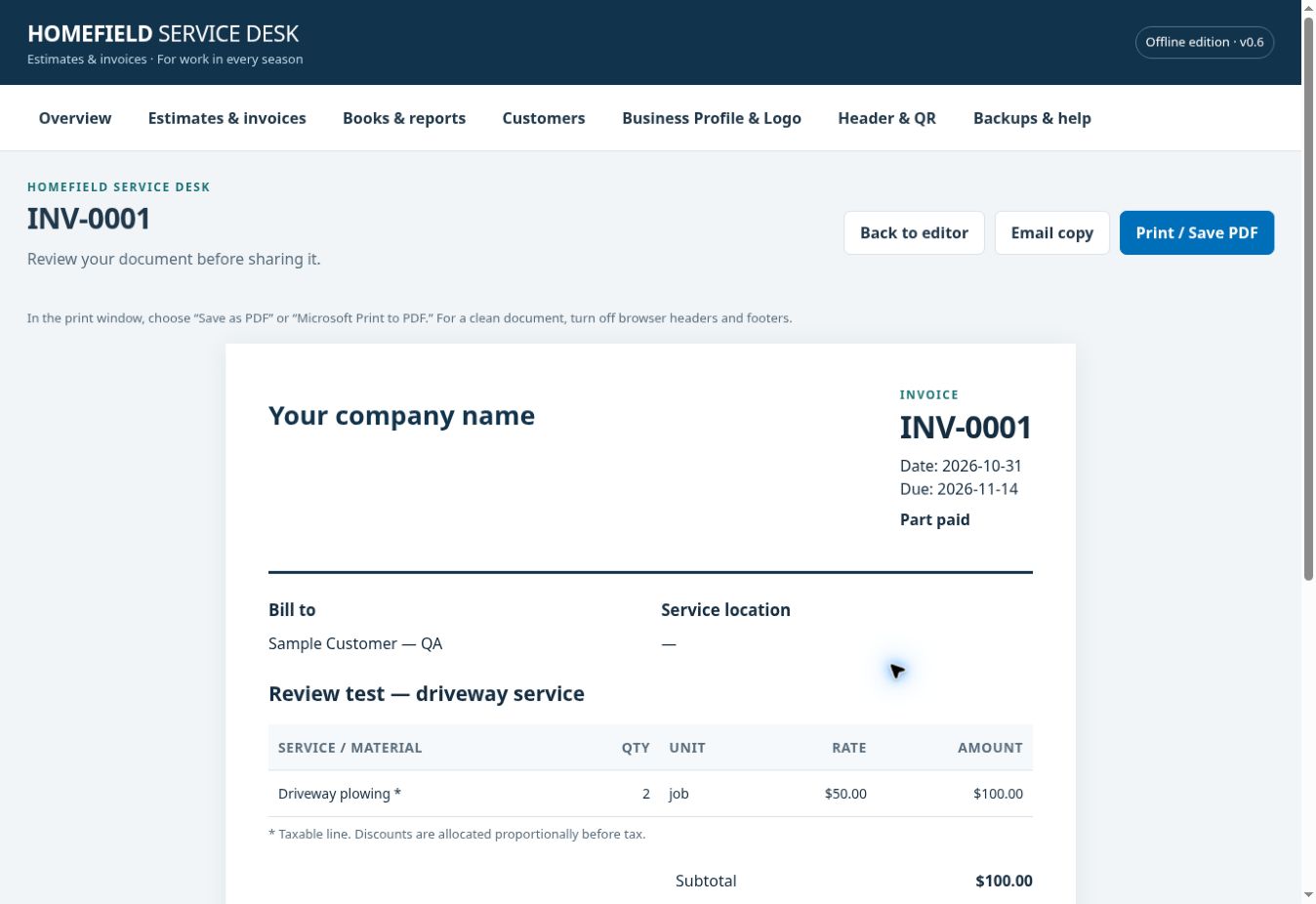This screenshot has width=1316, height=904.
Task: Click the "Bill to" label
Action: (292, 610)
